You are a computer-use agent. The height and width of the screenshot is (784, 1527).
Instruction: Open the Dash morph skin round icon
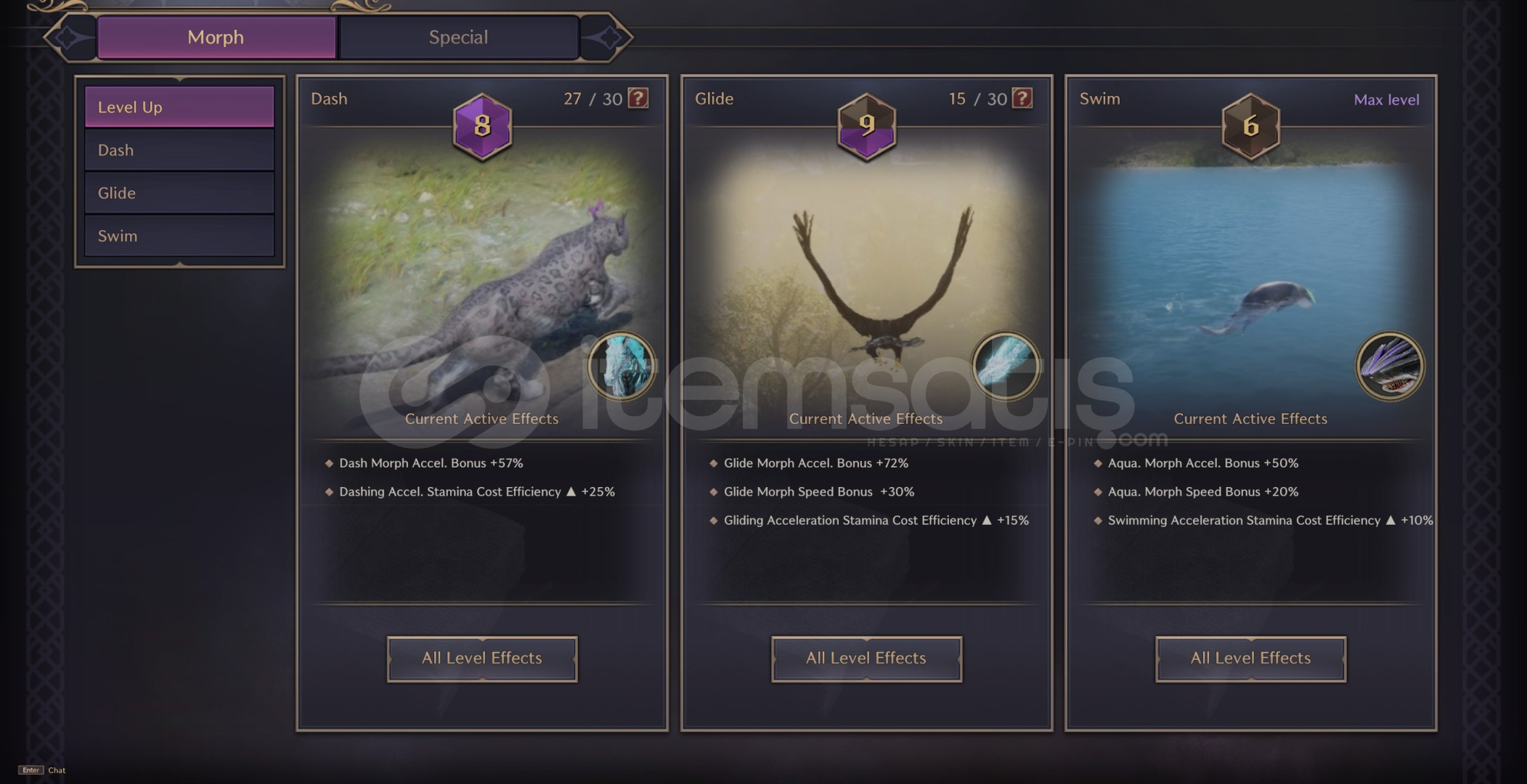coord(622,367)
